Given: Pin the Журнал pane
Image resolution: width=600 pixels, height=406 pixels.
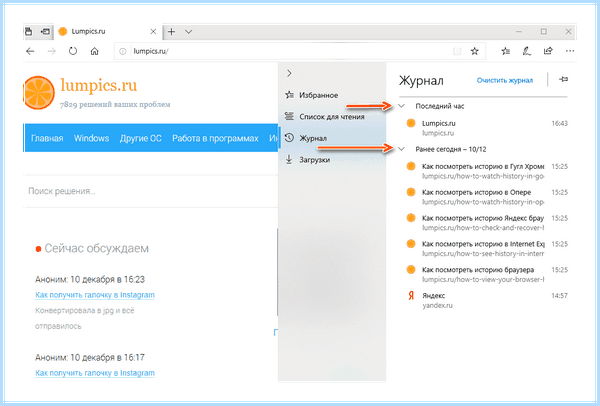Looking at the screenshot, I should coord(563,79).
